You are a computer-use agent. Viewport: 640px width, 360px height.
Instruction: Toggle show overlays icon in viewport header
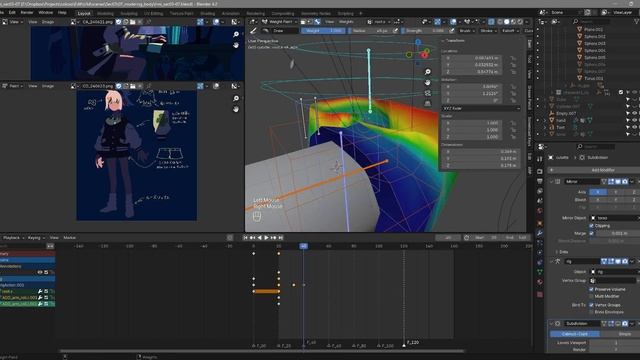coord(453,22)
